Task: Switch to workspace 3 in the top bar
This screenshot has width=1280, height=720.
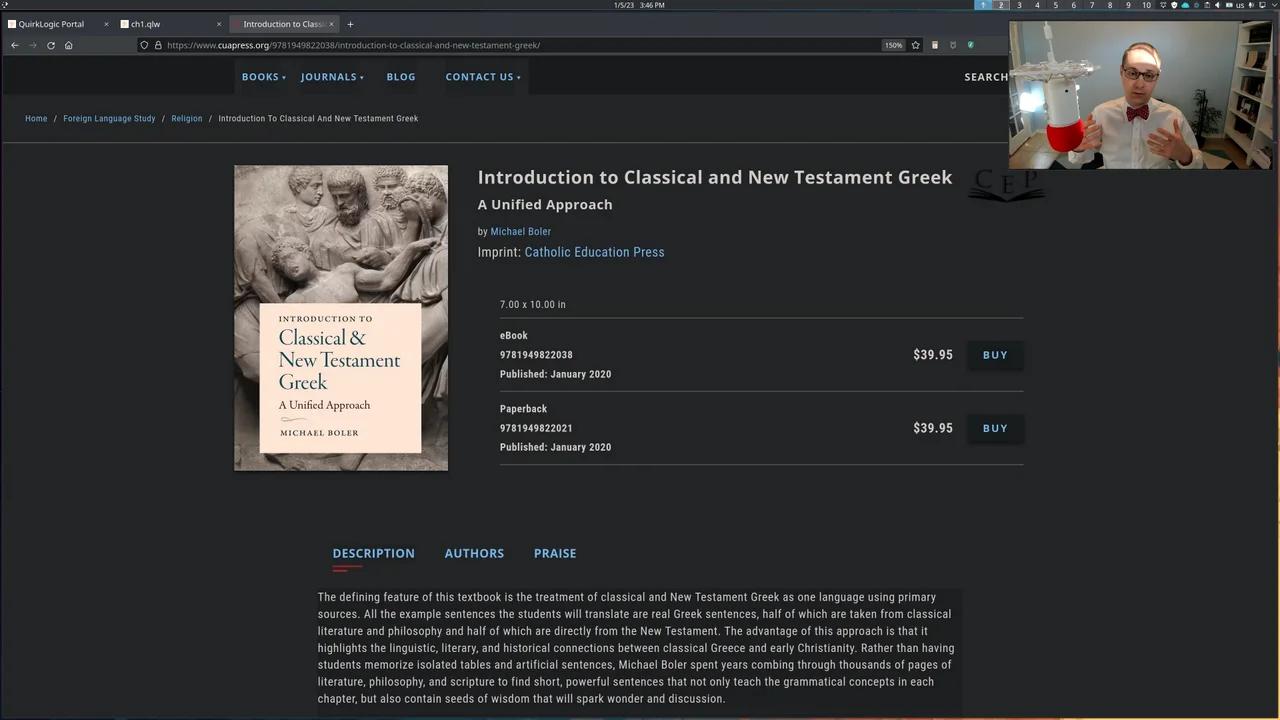Action: click(x=1019, y=5)
